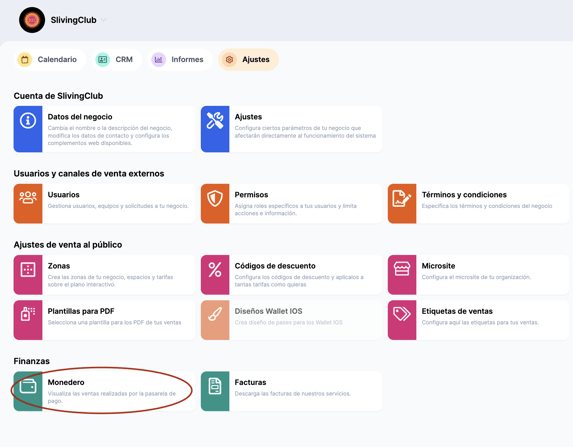This screenshot has width=573, height=447.
Task: Open the Facturas invoice icon
Action: coord(215,386)
